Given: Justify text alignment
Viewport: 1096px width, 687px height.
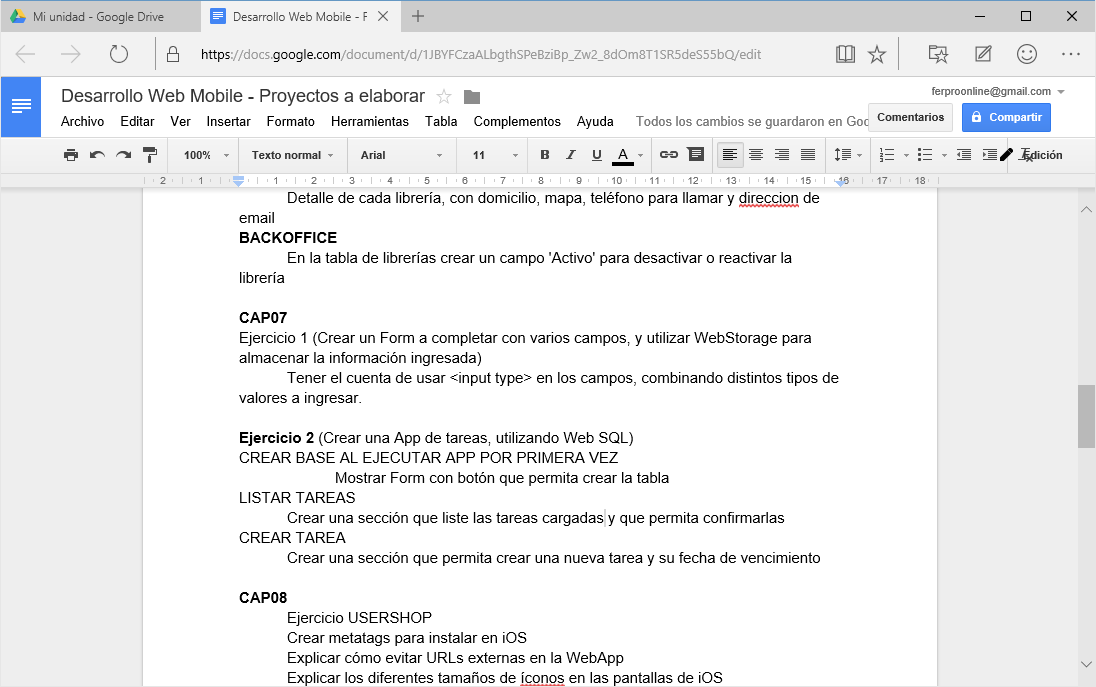Looking at the screenshot, I should (x=807, y=155).
